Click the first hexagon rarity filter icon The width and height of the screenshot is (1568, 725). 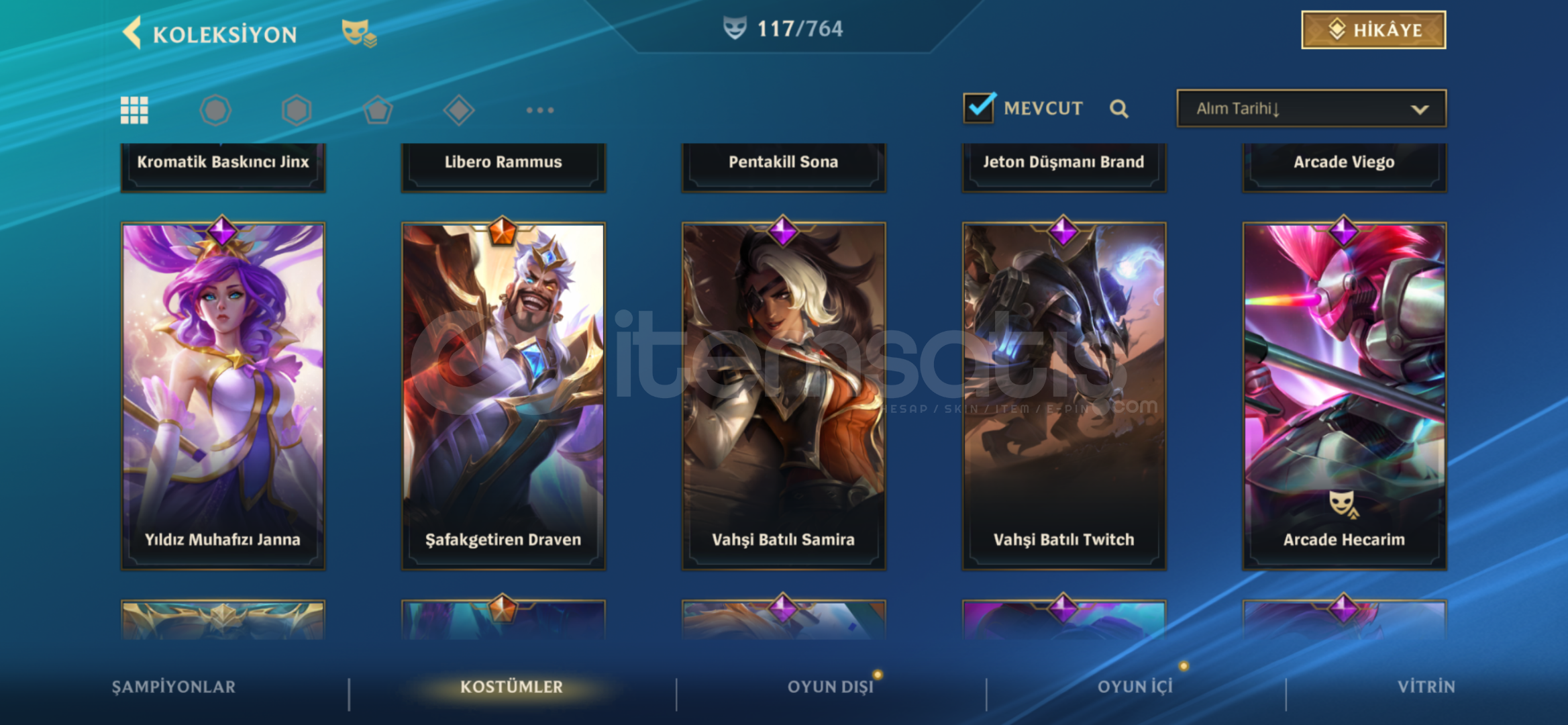point(215,110)
